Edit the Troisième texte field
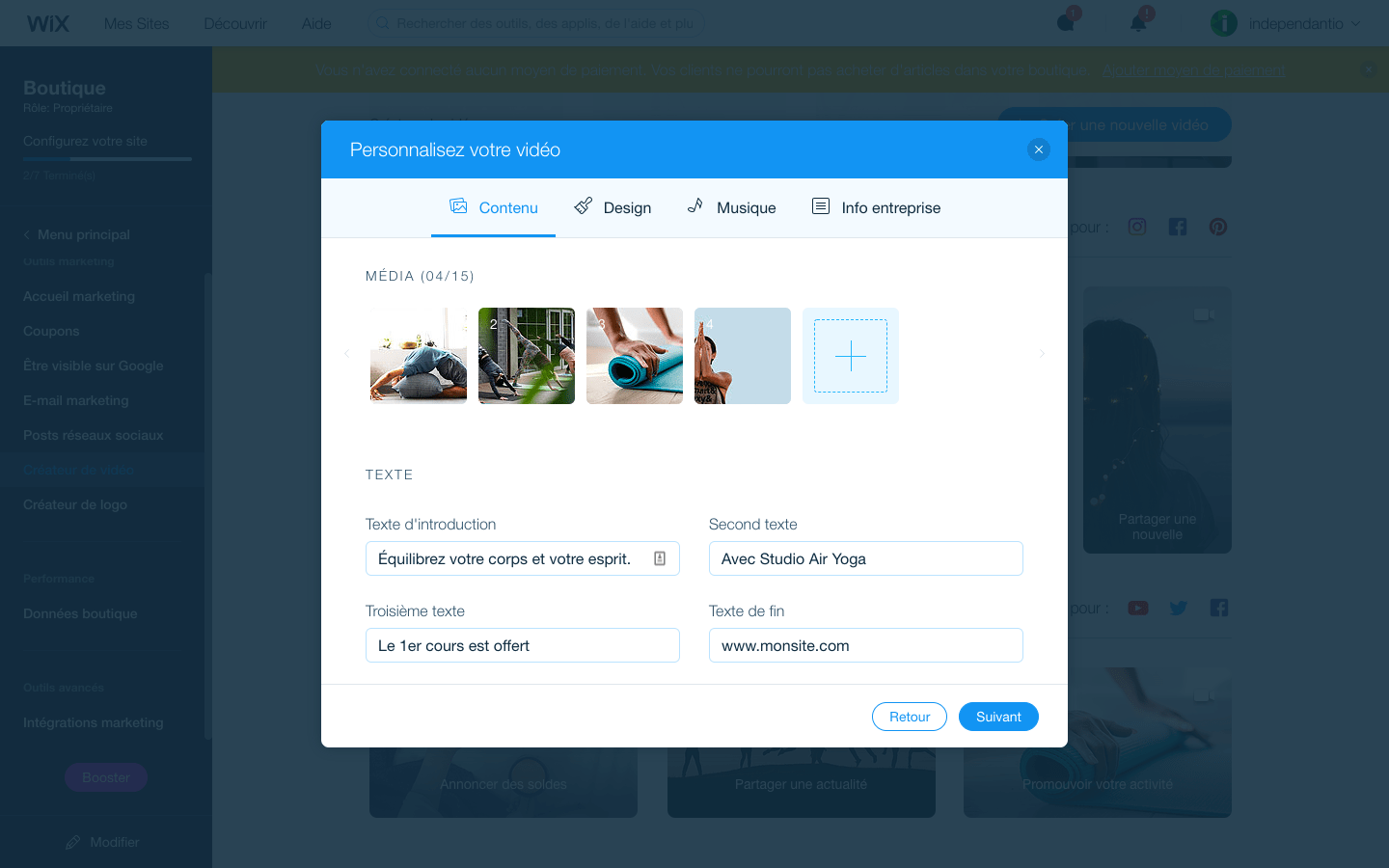Viewport: 1389px width, 868px height. [523, 645]
